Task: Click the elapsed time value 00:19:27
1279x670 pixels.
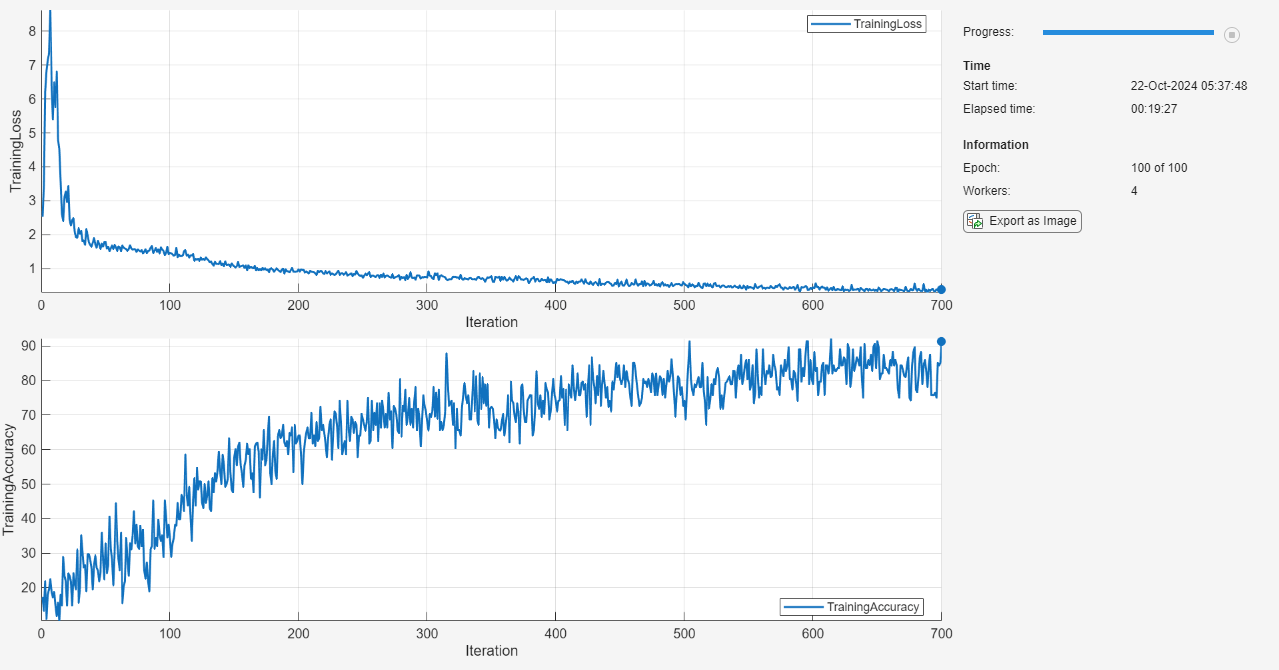Action: (1154, 109)
